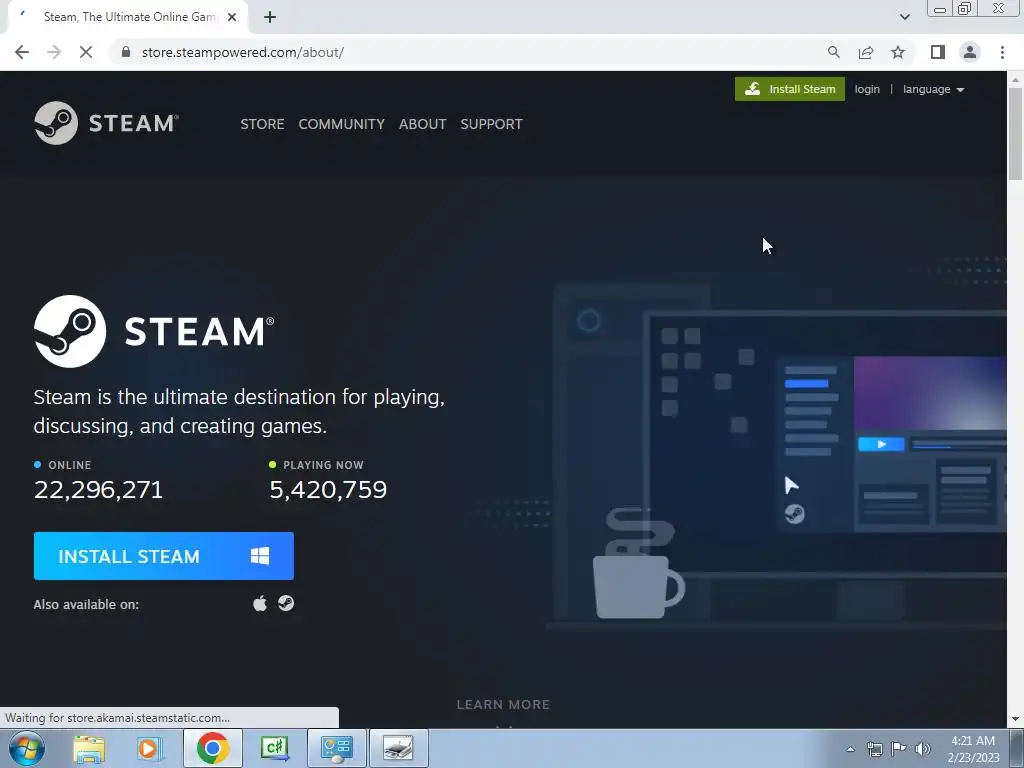Open the zoom magnifier icon in address bar
The image size is (1024, 768).
coord(833,52)
